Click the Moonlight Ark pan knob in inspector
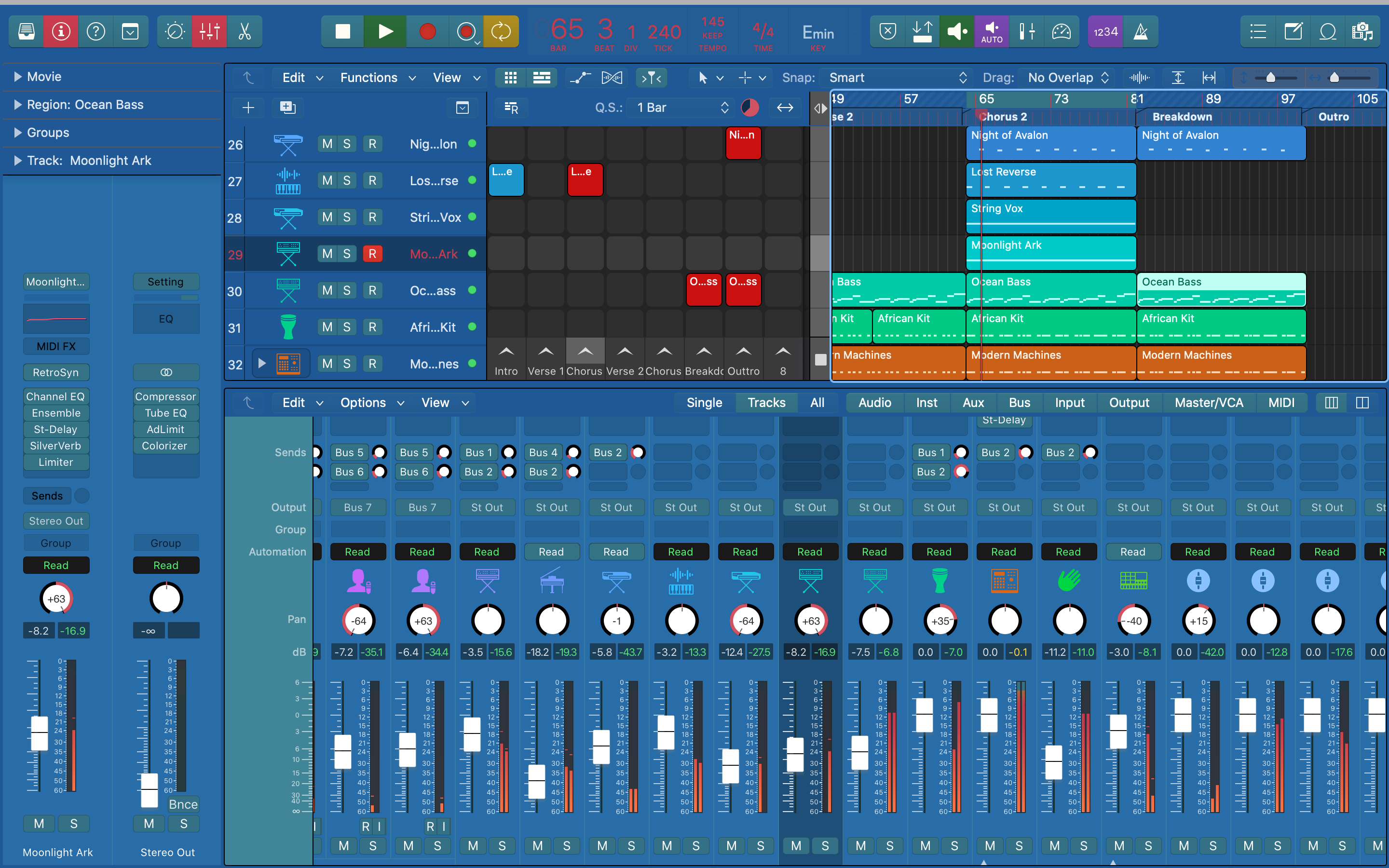The width and height of the screenshot is (1389, 868). click(x=55, y=599)
